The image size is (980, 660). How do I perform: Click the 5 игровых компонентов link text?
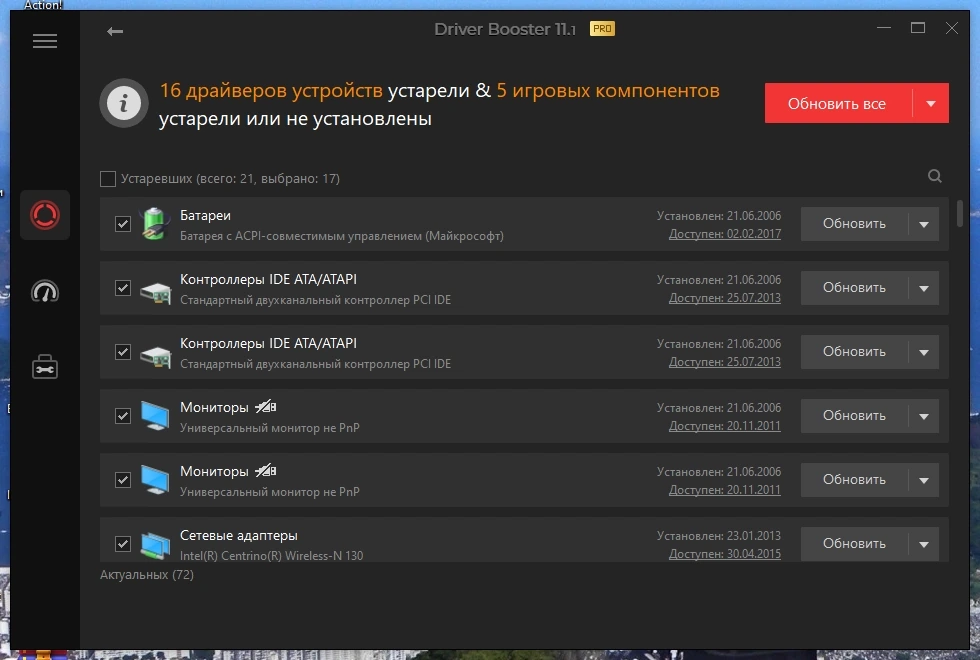[x=608, y=91]
